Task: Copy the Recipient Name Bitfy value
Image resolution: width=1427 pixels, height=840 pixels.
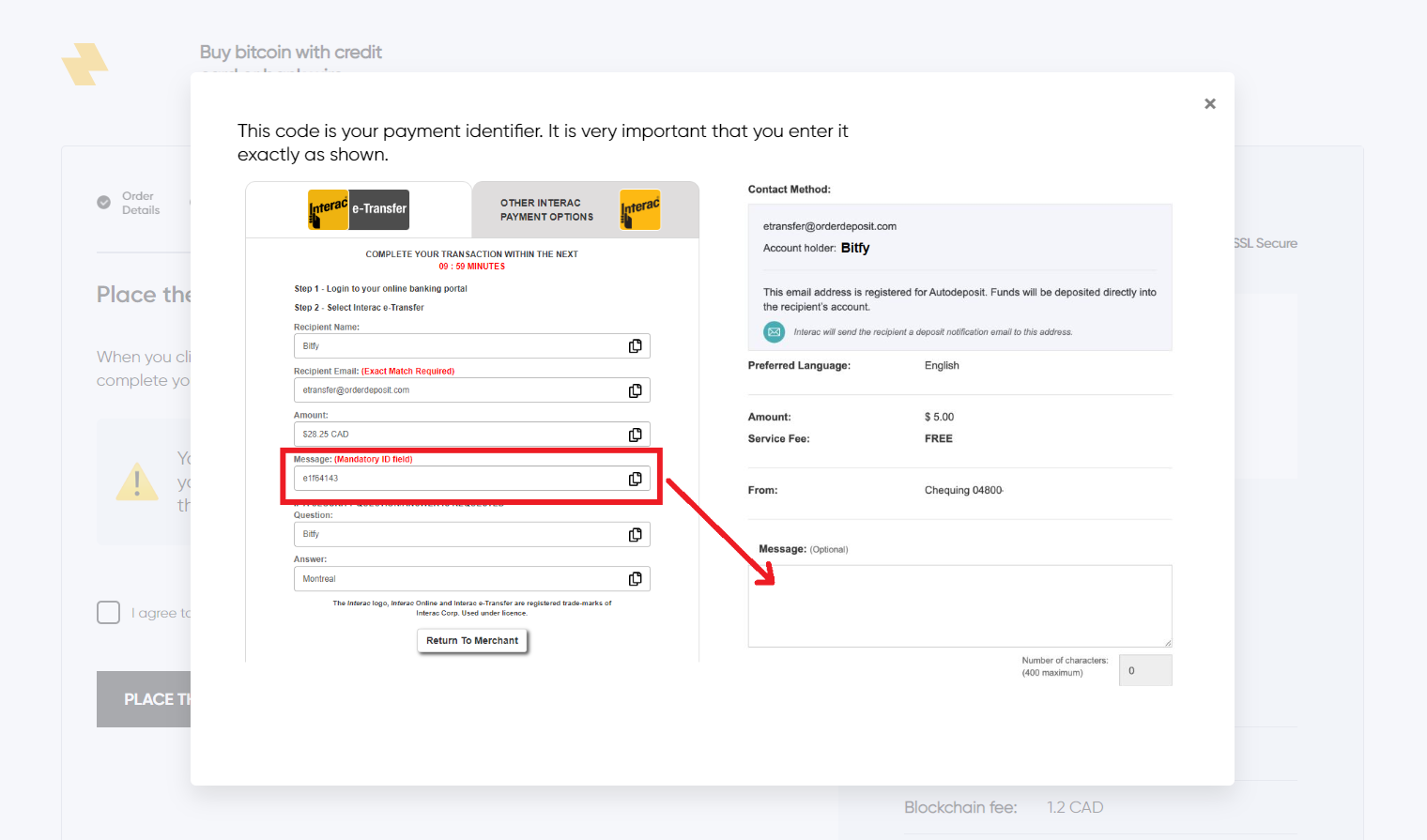Action: 636,346
